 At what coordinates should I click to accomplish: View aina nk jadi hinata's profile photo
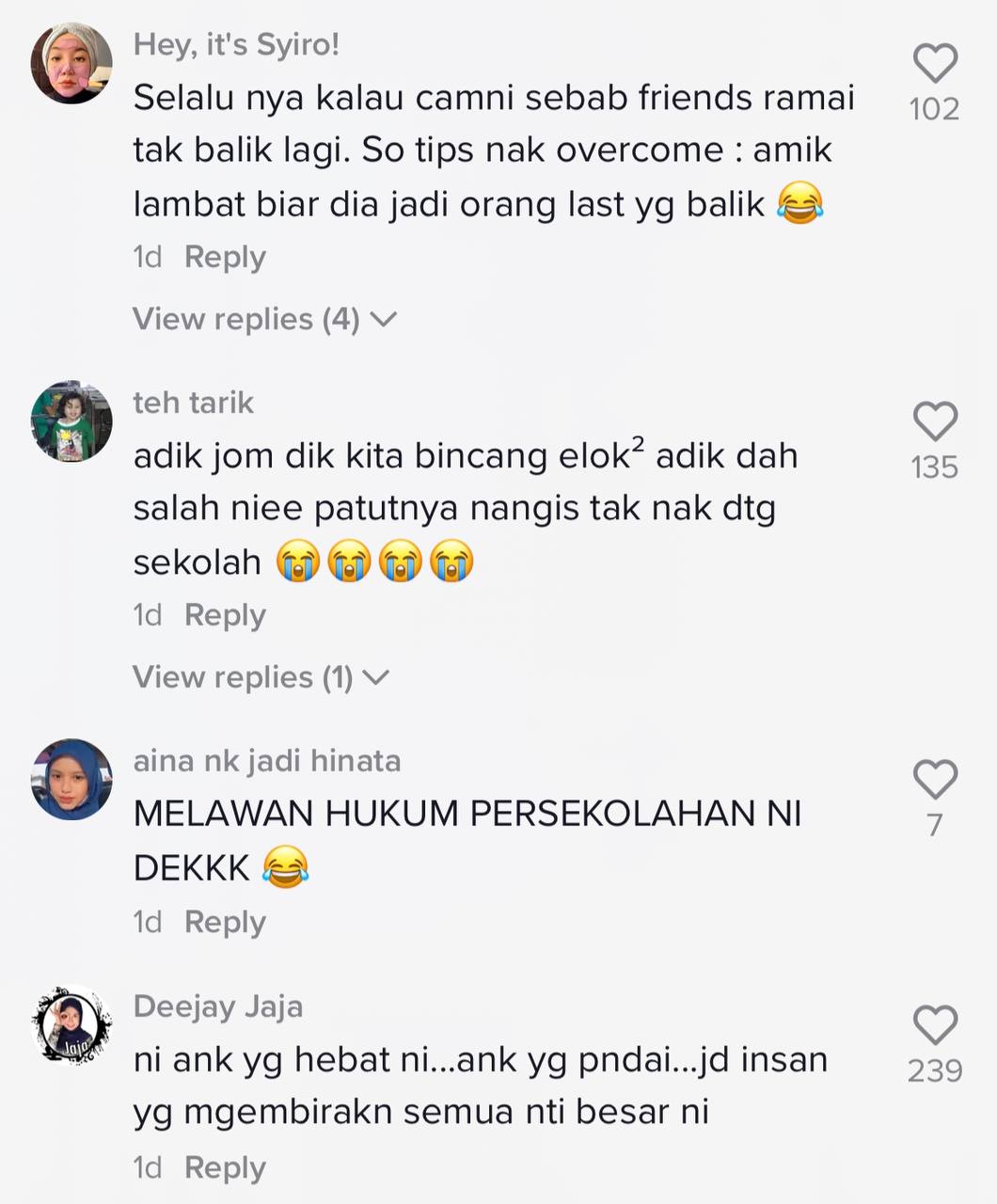coord(71,779)
